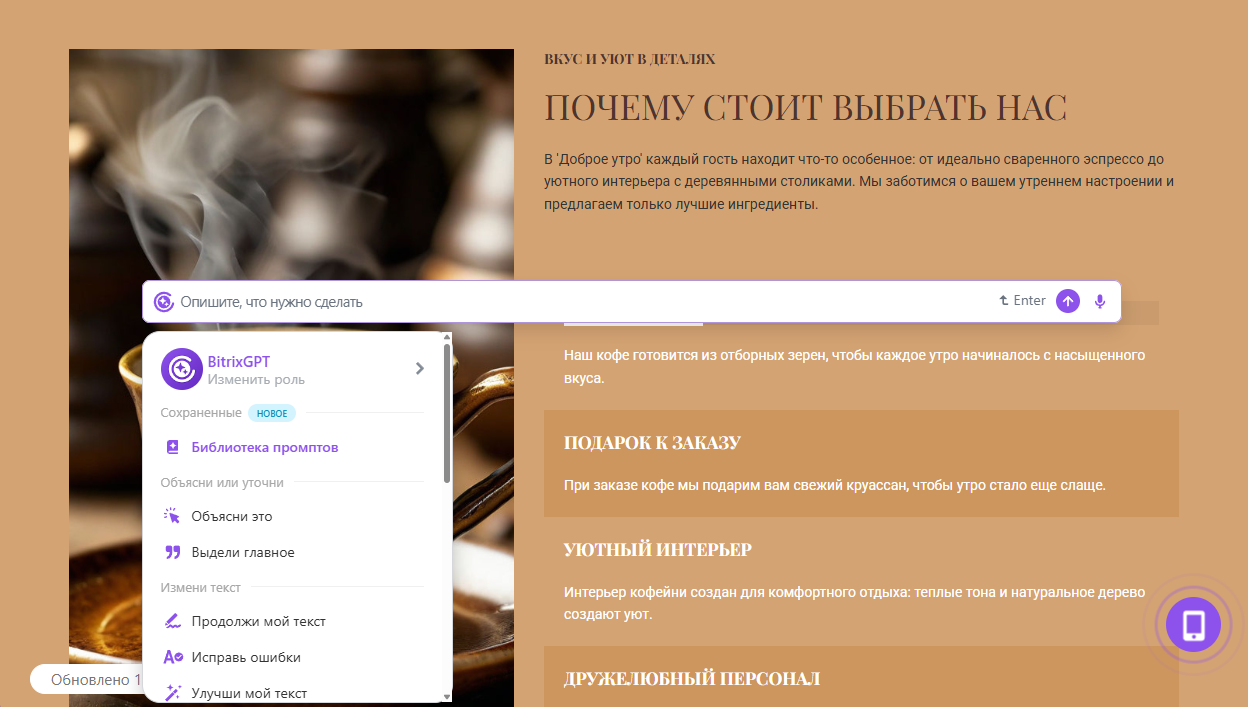The image size is (1248, 707).
Task: Click the send arrow button in prompt bar
Action: pyautogui.click(x=1068, y=301)
